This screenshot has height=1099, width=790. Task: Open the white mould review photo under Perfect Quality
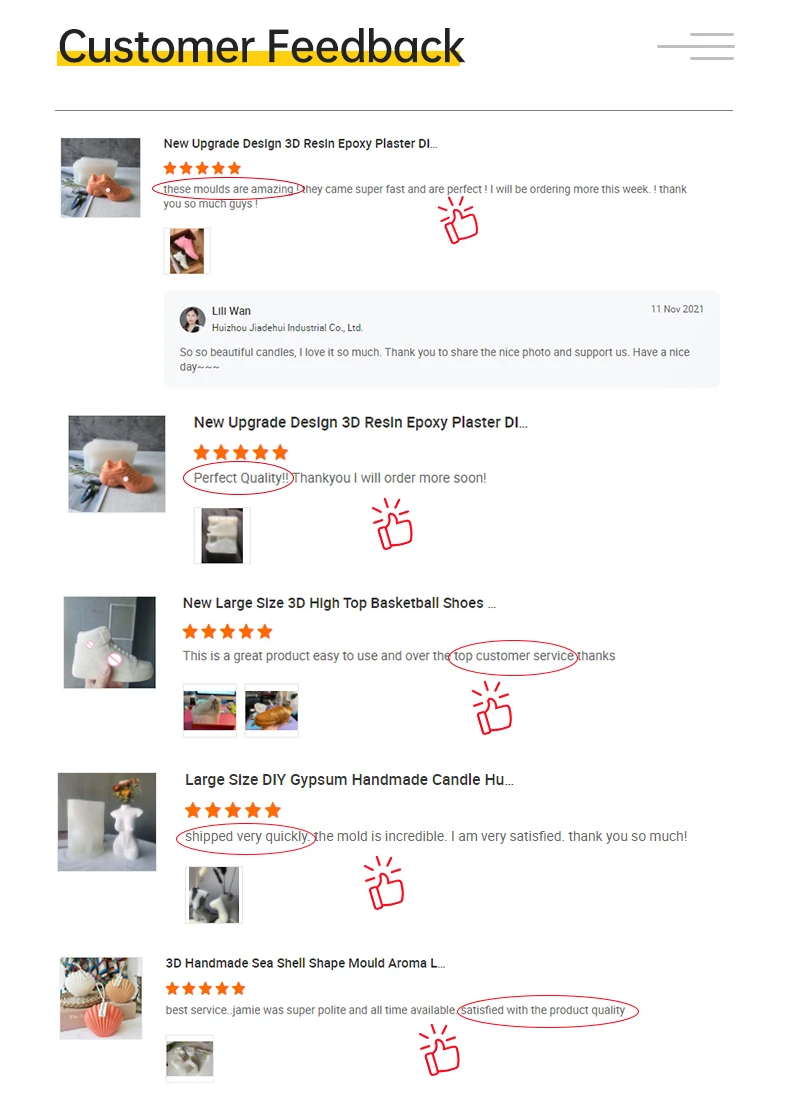tap(222, 535)
